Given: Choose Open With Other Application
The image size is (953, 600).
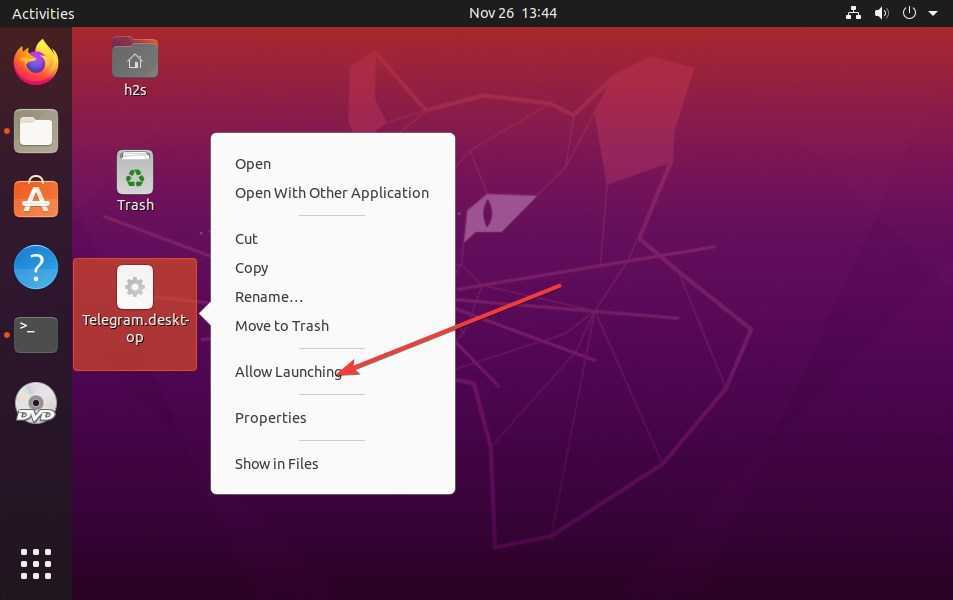Looking at the screenshot, I should [x=332, y=193].
